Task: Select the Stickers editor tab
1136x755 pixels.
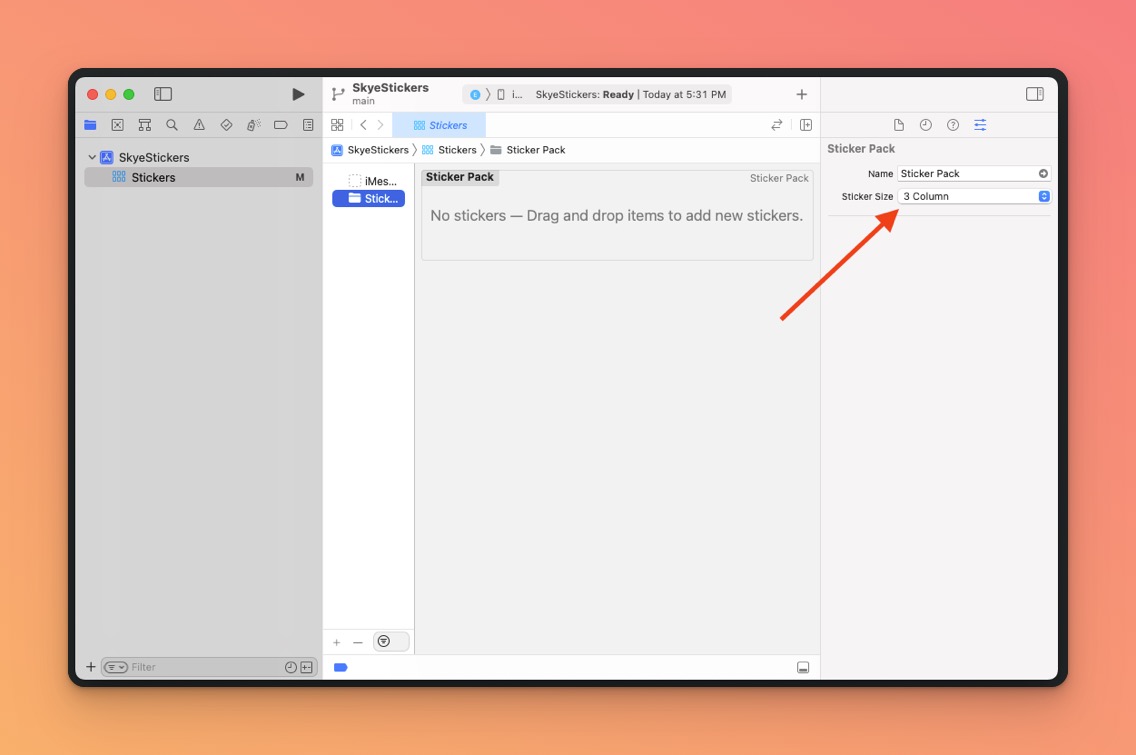Action: 440,125
